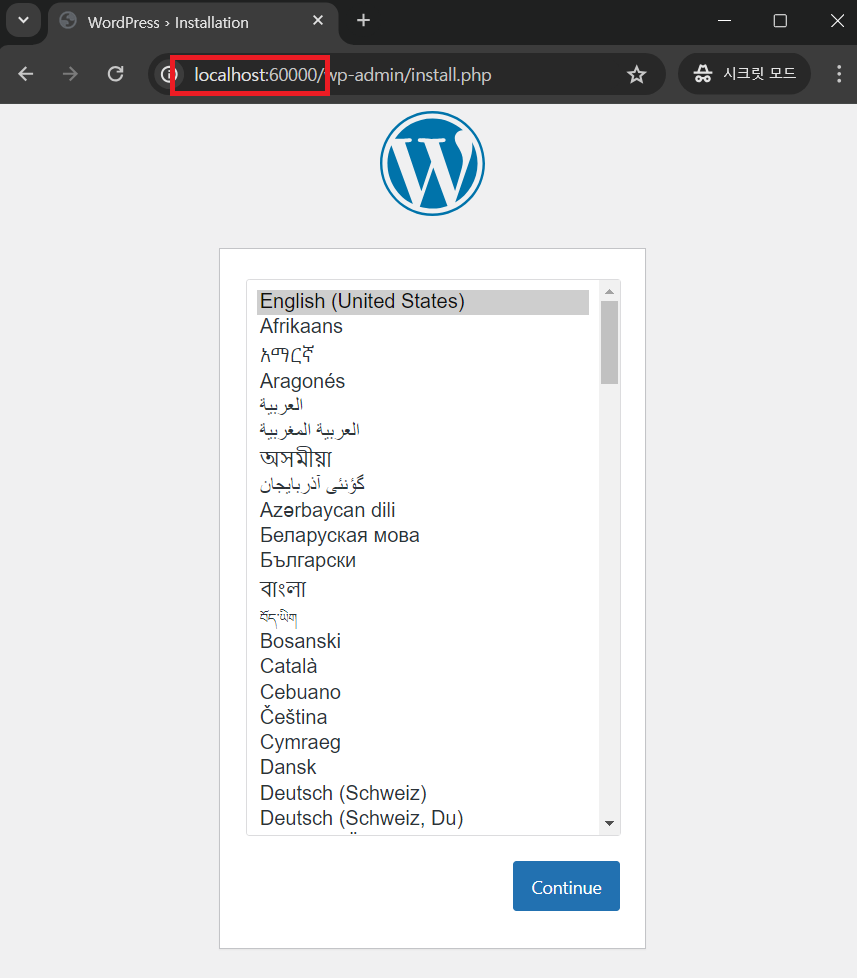Click the WordPress logo
Image resolution: width=857 pixels, height=978 pixels.
[x=432, y=163]
